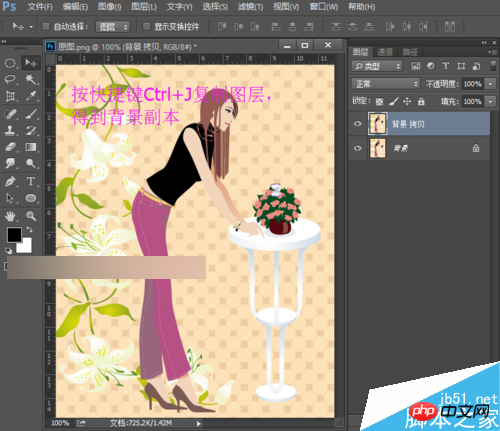Screen dimensions: 500x431
Task: Select the 背景 layer thumbnail
Action: tap(377, 148)
